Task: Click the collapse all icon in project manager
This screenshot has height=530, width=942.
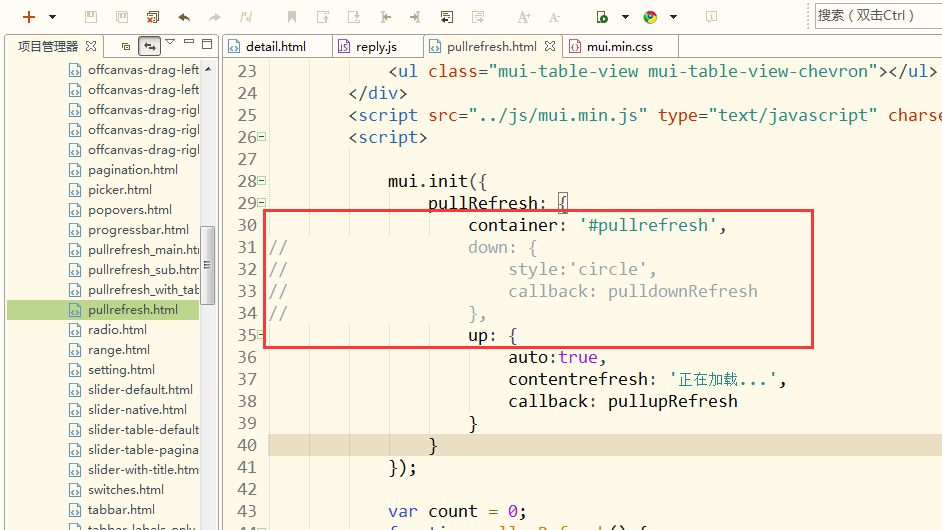Action: [x=126, y=46]
